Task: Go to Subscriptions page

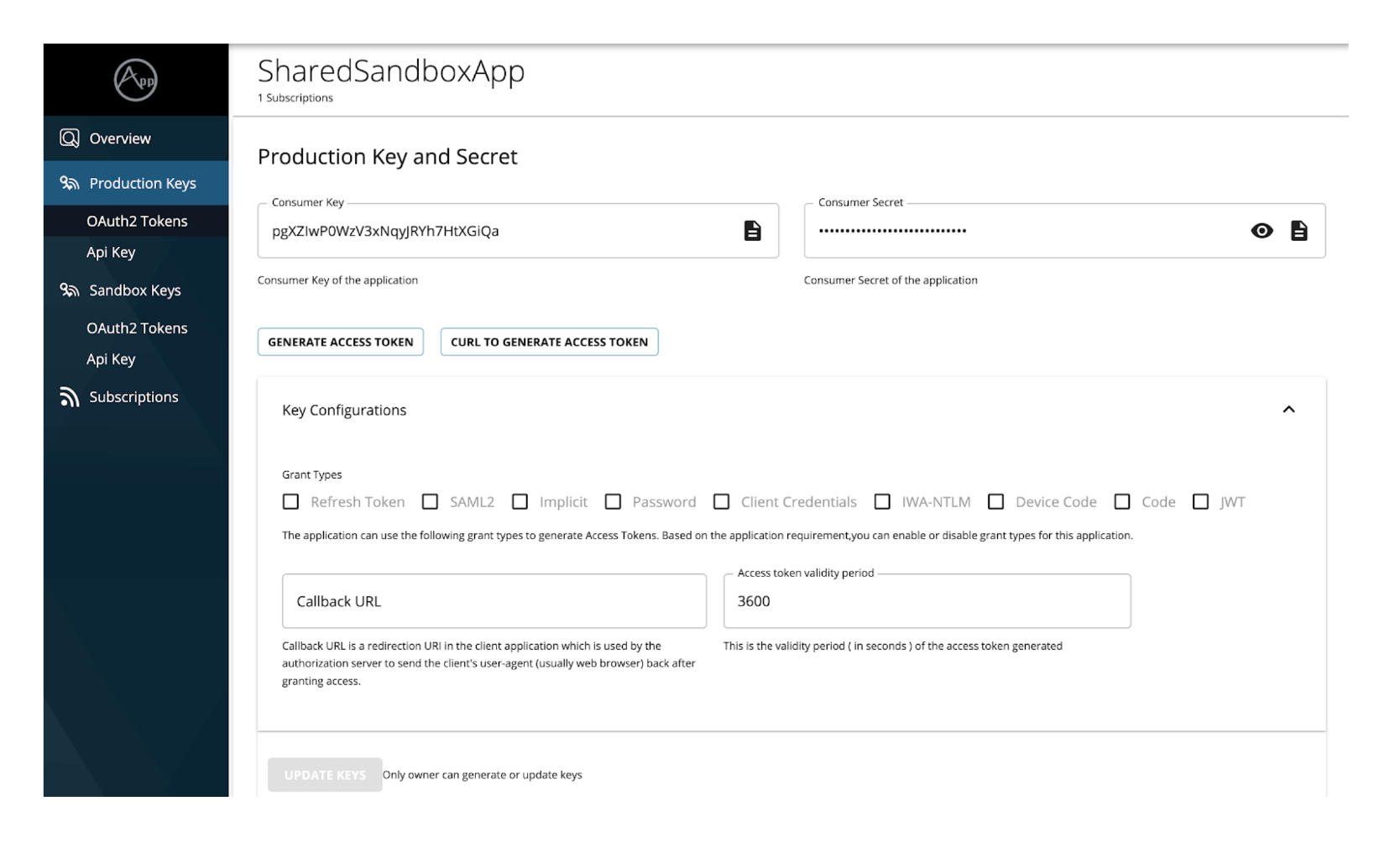Action: click(x=136, y=396)
